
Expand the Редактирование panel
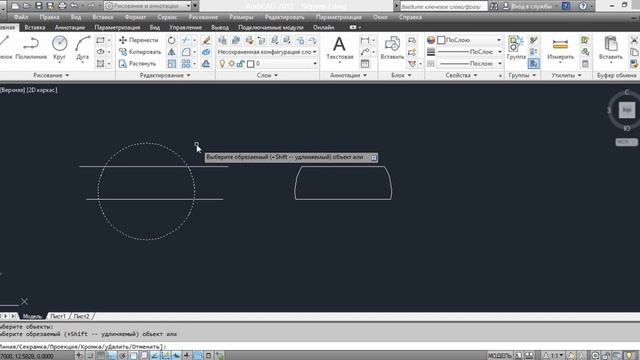coord(164,76)
